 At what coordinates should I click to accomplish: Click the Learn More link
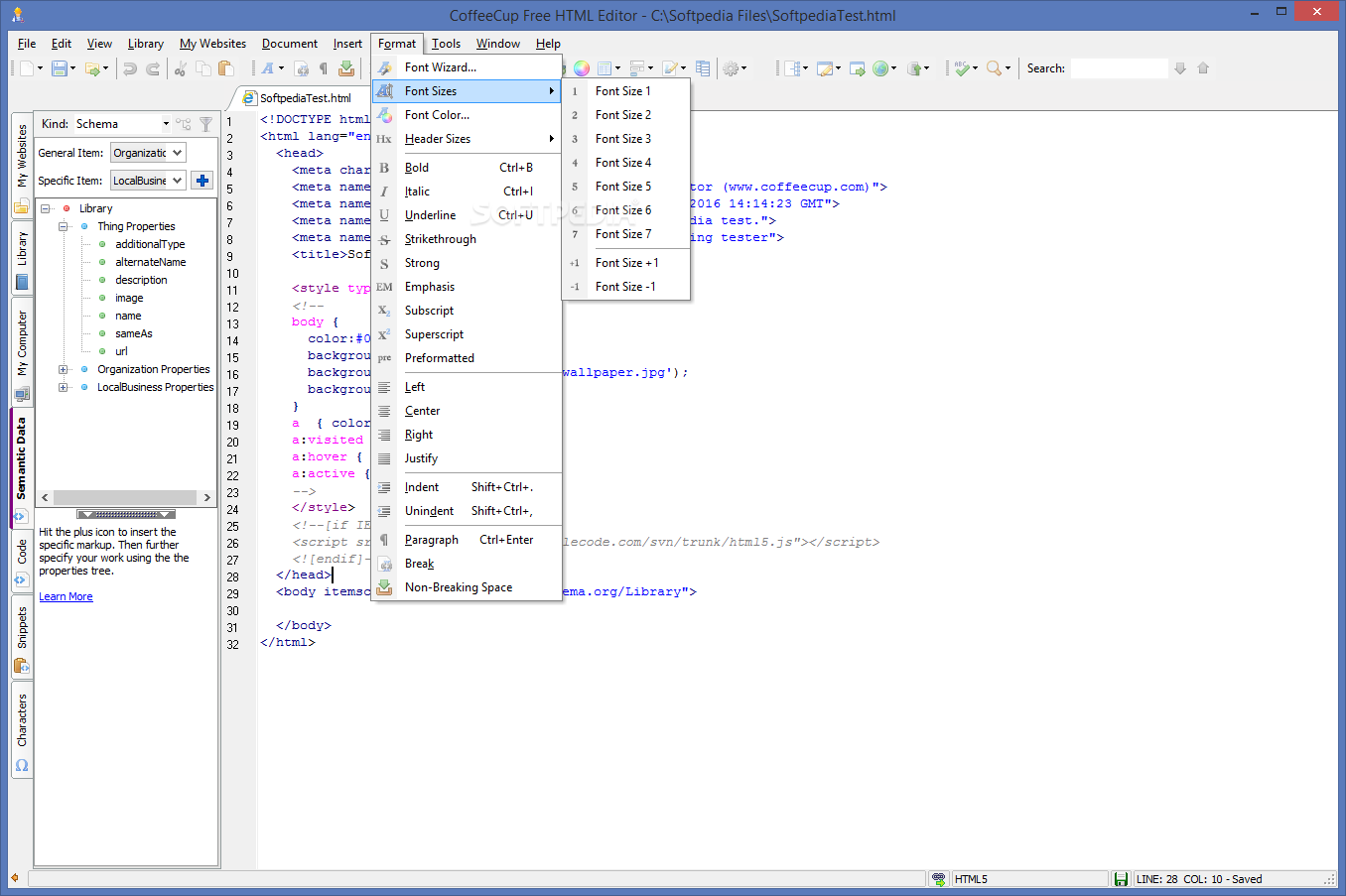pos(66,596)
